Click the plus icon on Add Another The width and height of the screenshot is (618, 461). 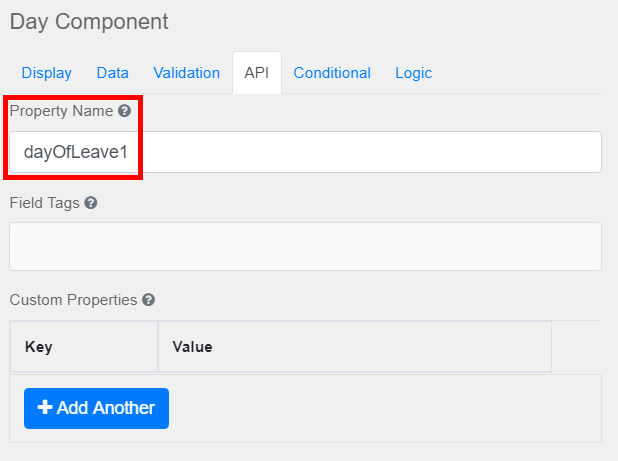click(44, 408)
